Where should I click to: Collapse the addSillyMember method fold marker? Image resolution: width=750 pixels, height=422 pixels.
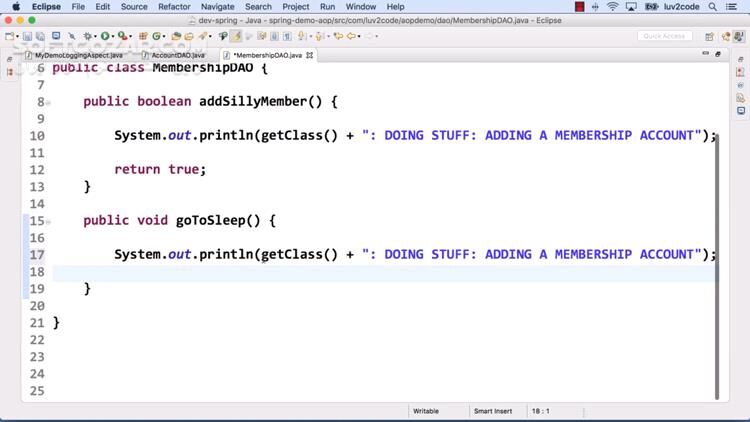[41, 102]
